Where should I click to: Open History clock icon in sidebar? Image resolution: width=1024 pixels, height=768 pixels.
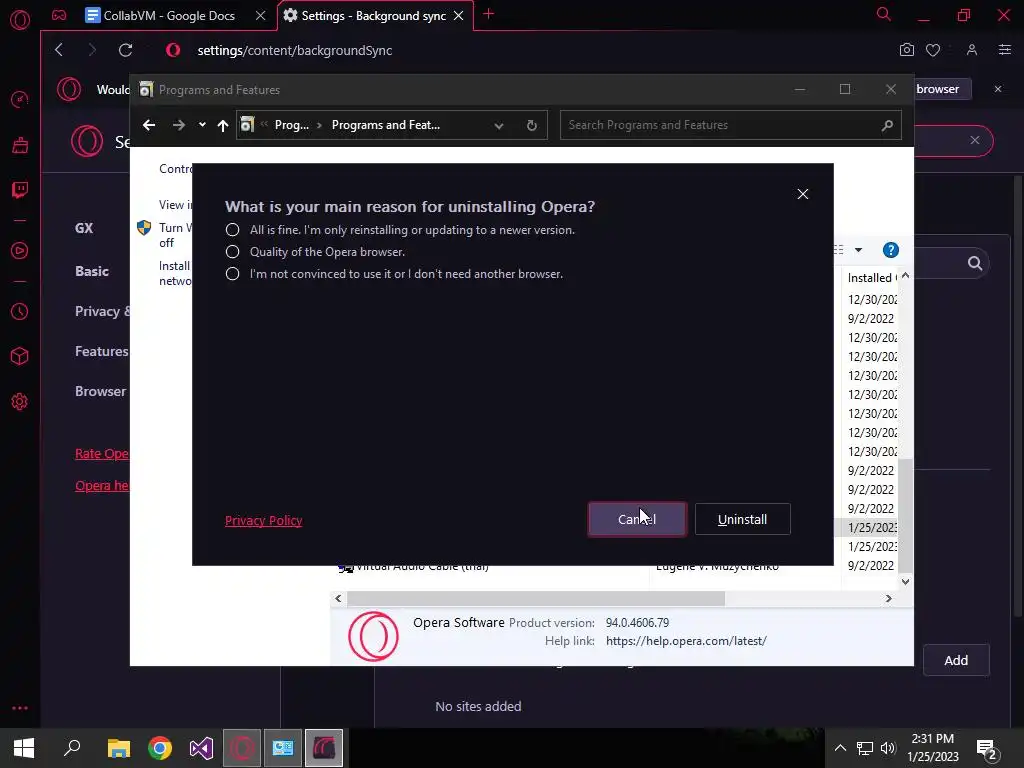pyautogui.click(x=20, y=312)
